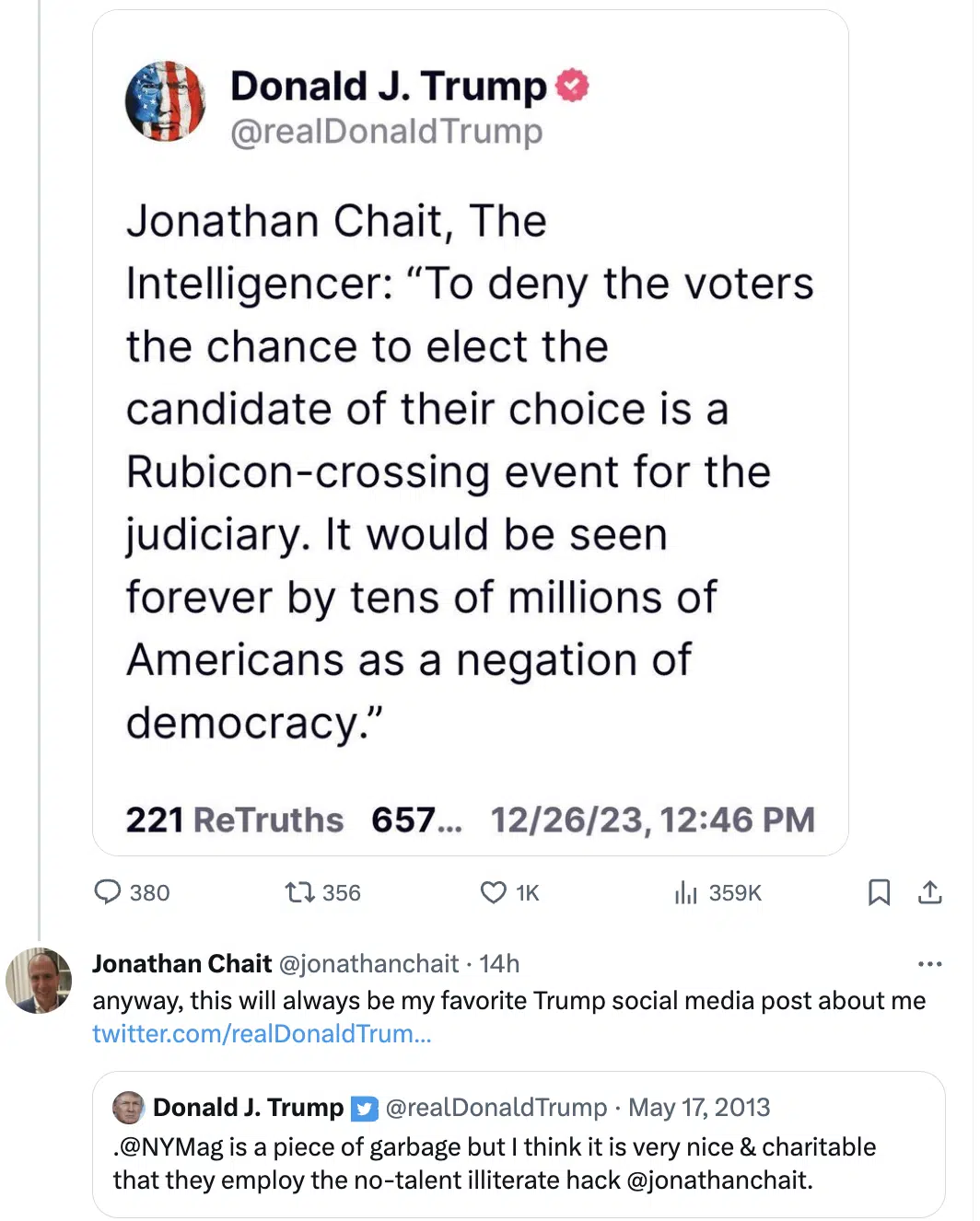Click Trump's flag profile avatar
Image resolution: width=980 pixels, height=1221 pixels.
(166, 101)
